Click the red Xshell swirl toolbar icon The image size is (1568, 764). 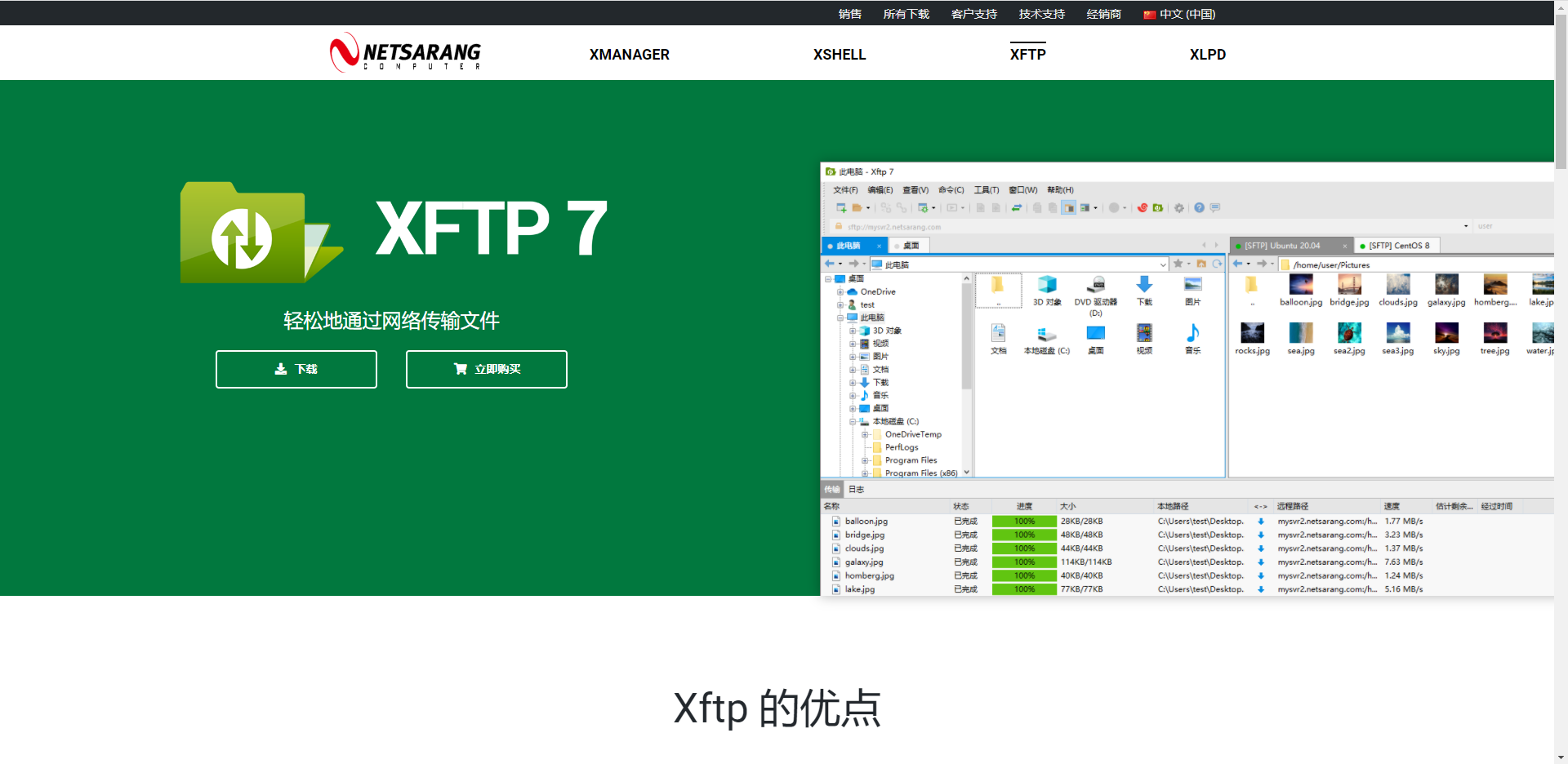pos(1143,208)
